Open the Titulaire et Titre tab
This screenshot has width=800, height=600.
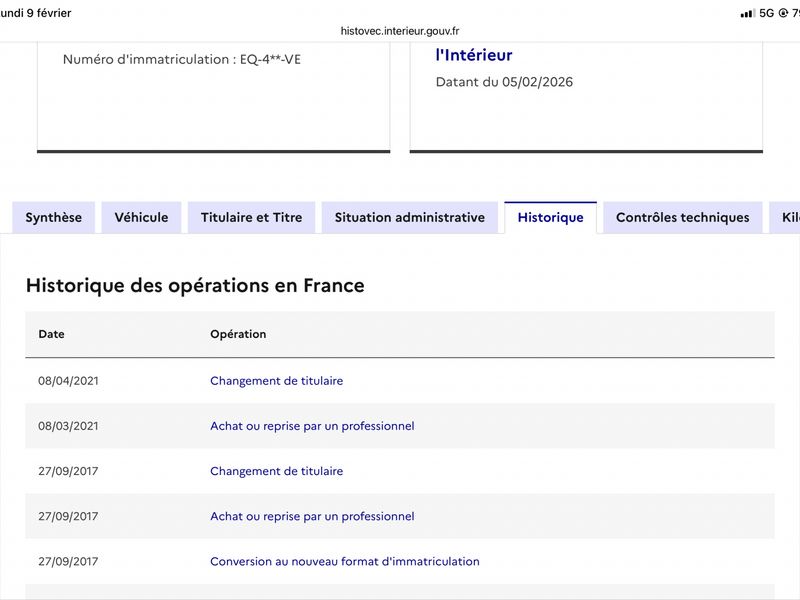click(252, 218)
